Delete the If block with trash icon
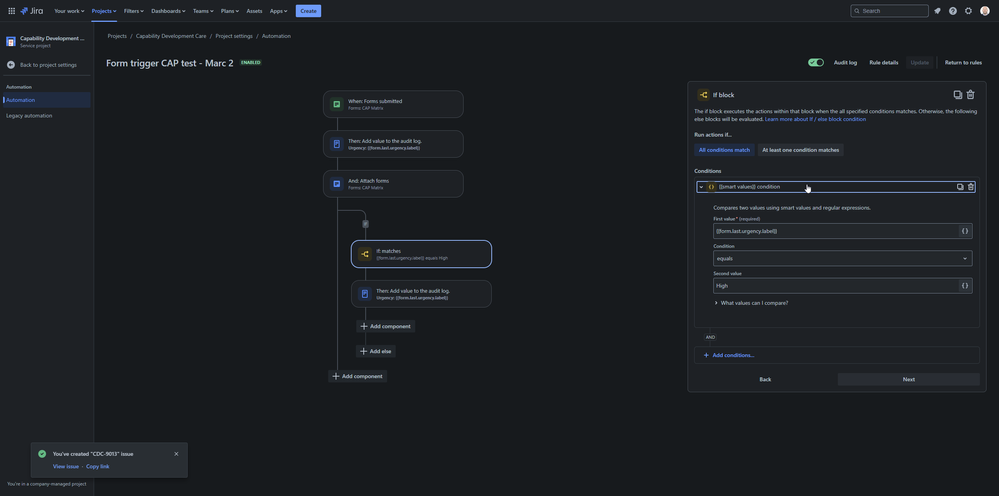 [x=970, y=95]
